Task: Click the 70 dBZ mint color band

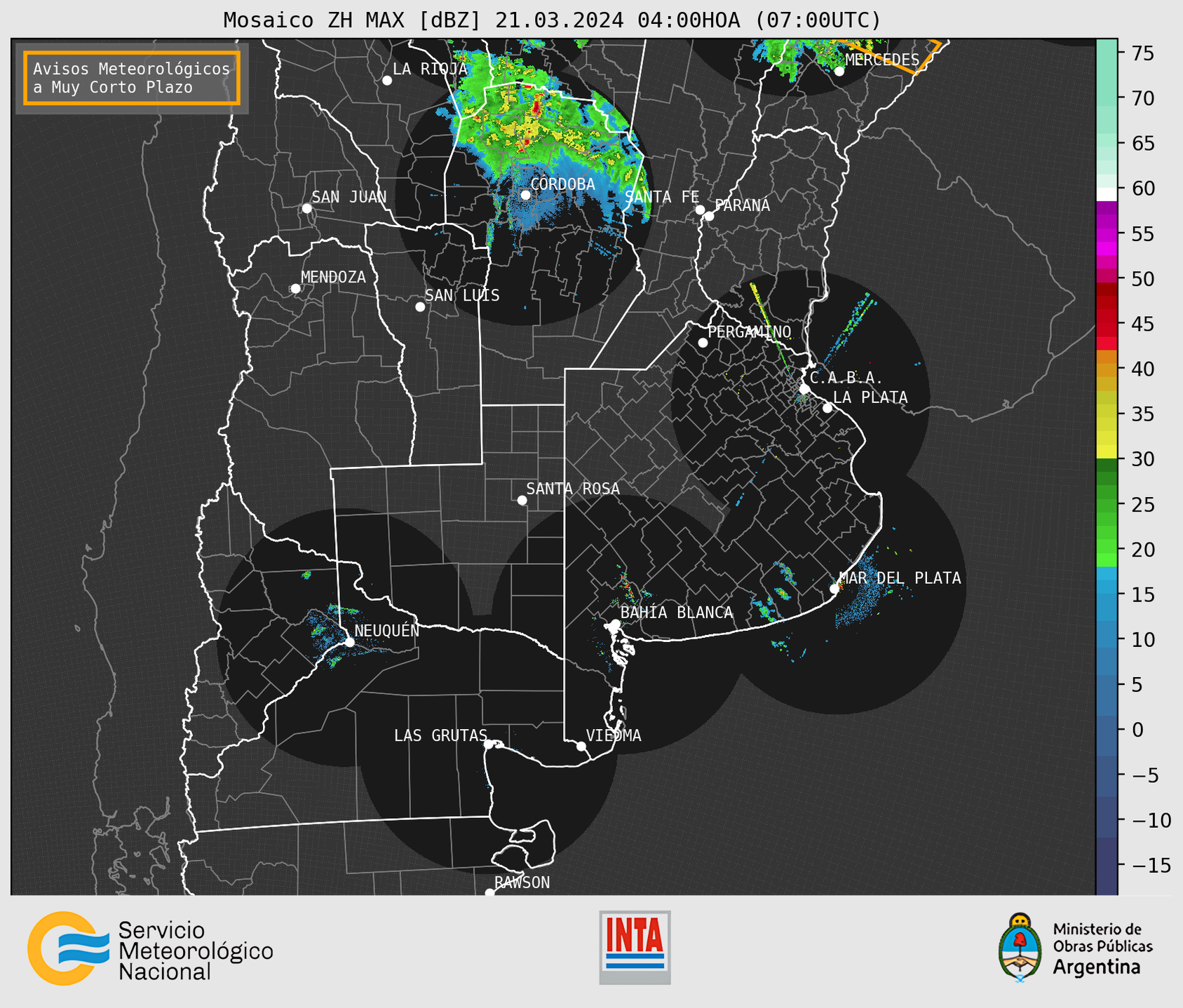Action: 1107,98
